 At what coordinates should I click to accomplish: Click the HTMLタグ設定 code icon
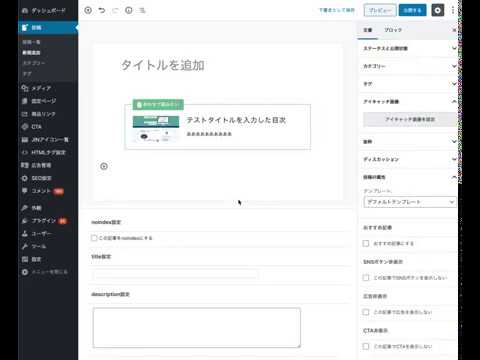pos(25,152)
